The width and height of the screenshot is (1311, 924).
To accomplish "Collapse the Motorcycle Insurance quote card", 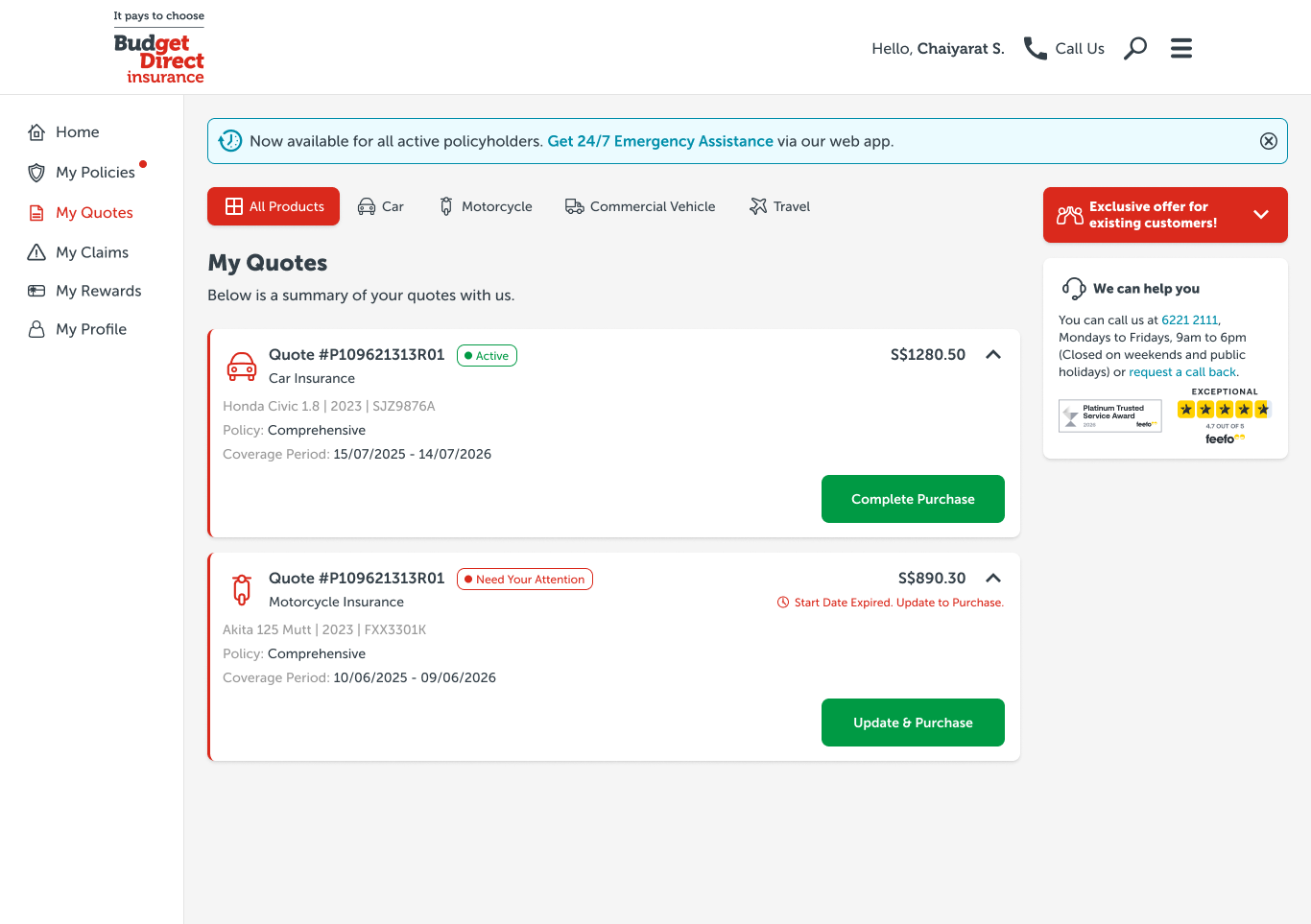I will point(993,579).
